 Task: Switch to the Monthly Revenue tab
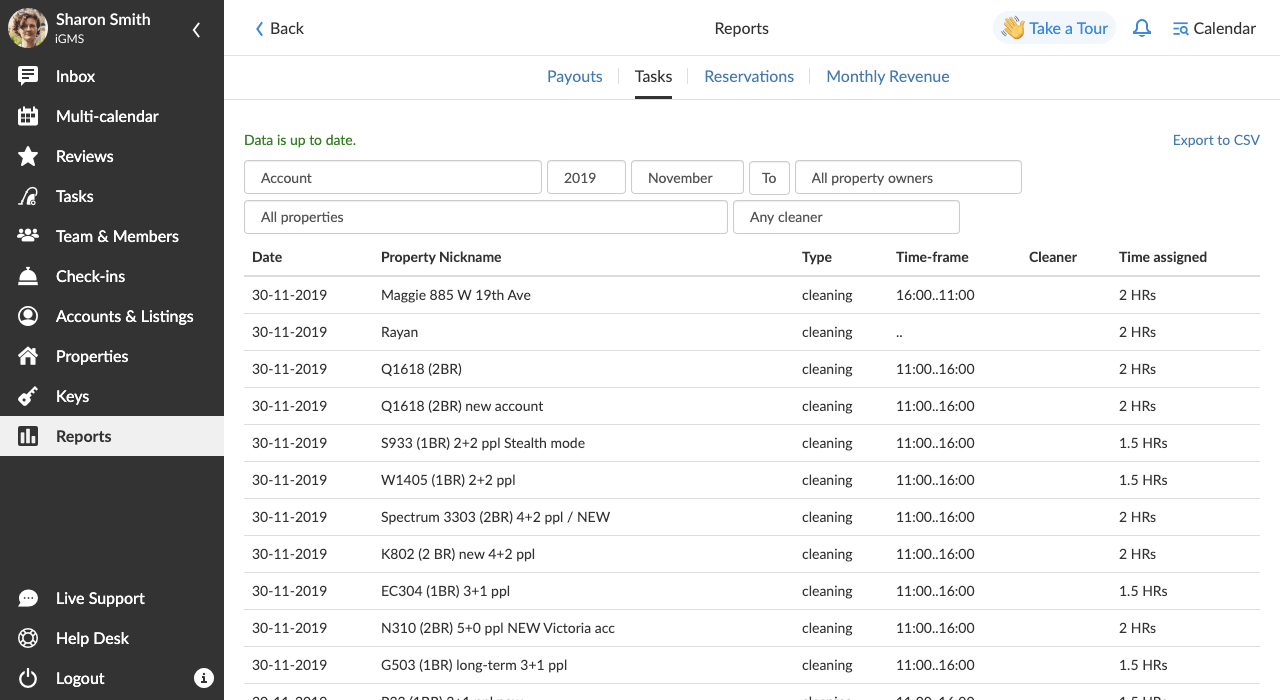coord(888,76)
